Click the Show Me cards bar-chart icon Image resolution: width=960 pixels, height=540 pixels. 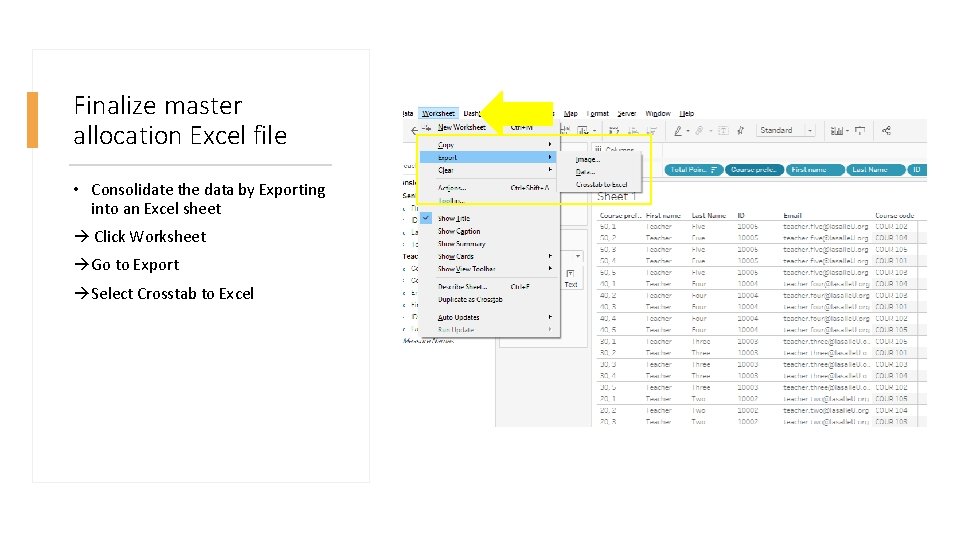point(836,130)
